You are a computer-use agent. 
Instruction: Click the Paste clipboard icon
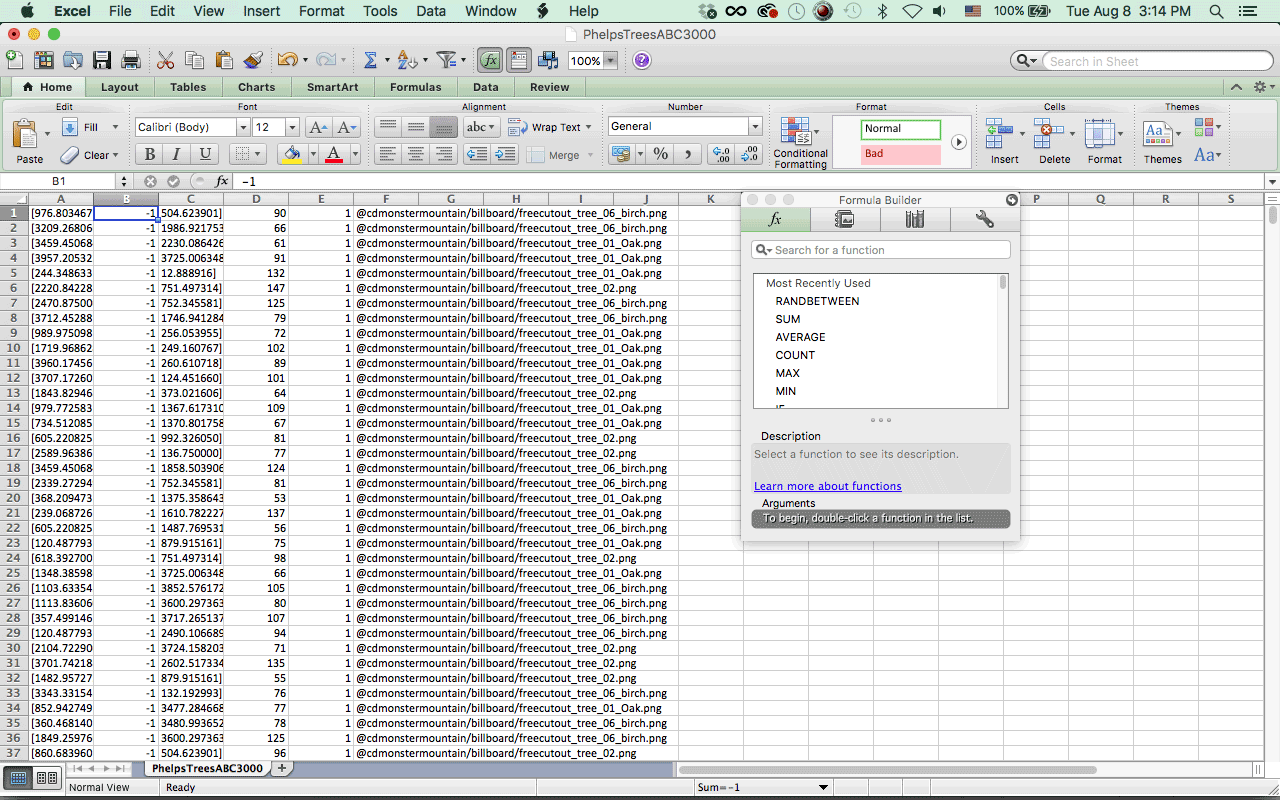coord(27,133)
